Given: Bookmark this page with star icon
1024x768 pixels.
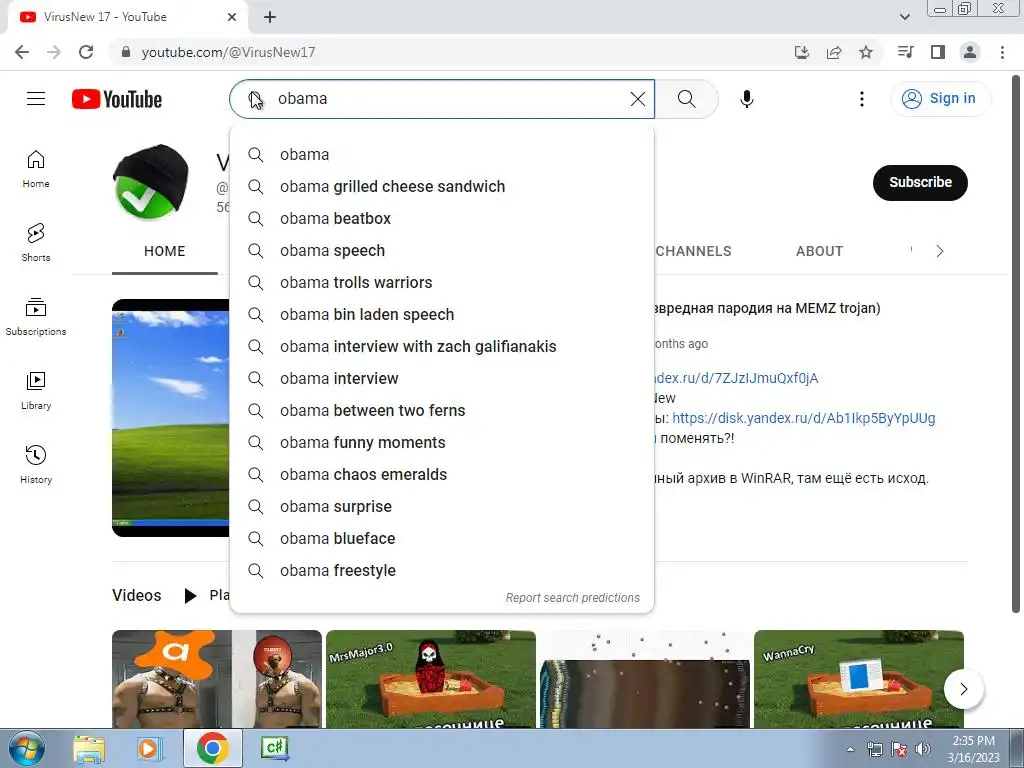Looking at the screenshot, I should point(866,52).
